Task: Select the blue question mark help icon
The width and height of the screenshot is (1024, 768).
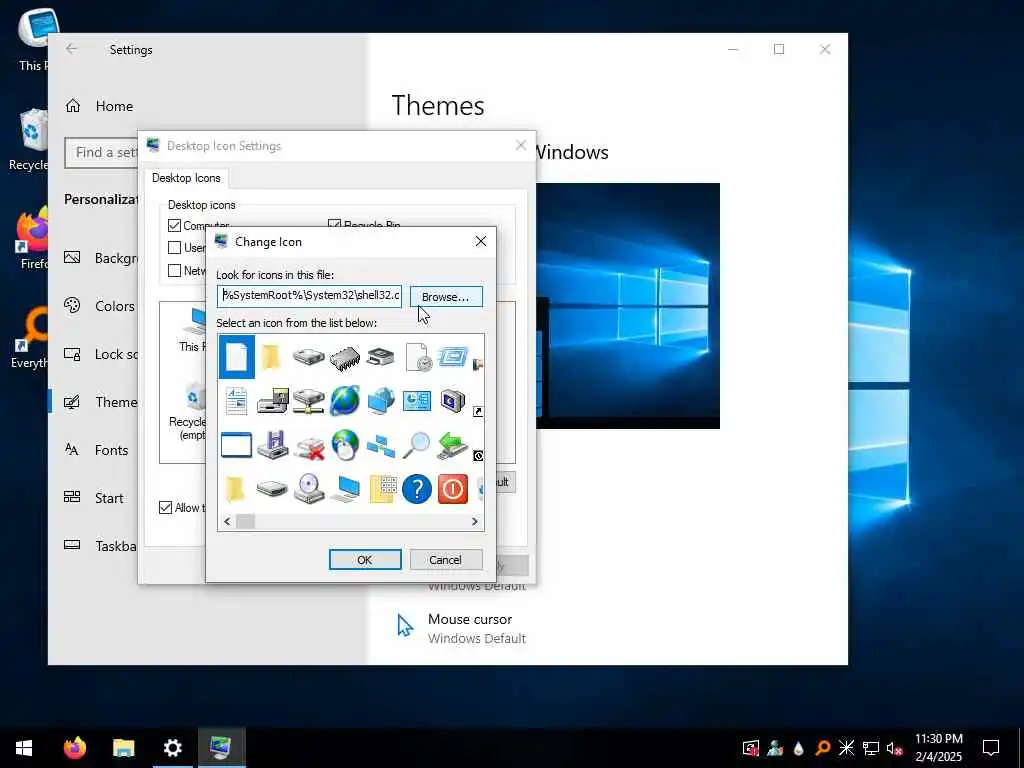Action: tap(417, 489)
